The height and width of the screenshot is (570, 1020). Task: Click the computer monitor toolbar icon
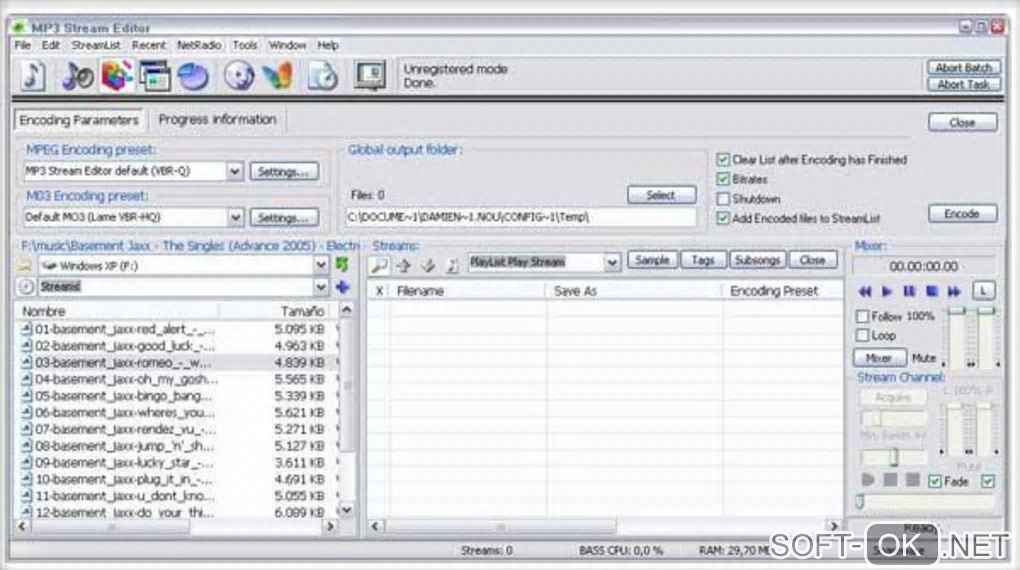(x=370, y=75)
